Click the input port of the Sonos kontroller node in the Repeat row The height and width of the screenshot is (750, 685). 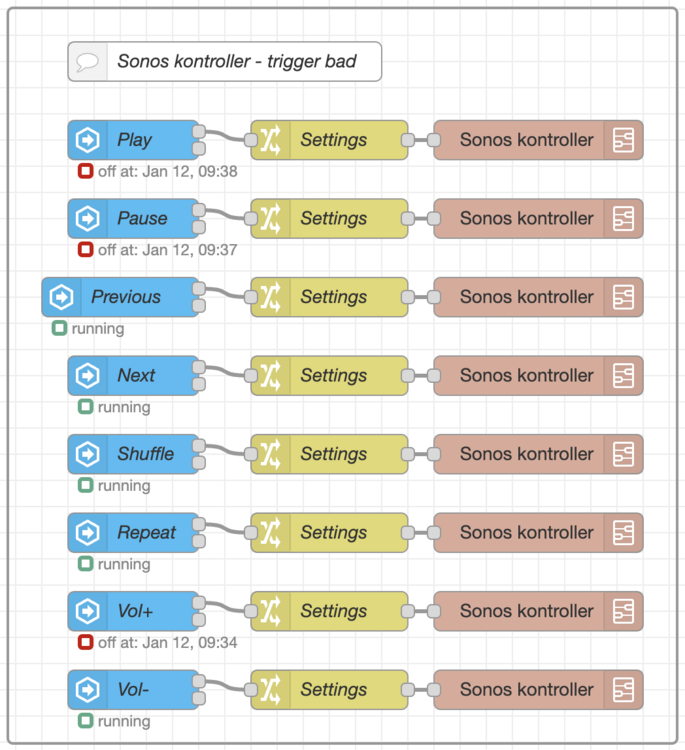434,533
